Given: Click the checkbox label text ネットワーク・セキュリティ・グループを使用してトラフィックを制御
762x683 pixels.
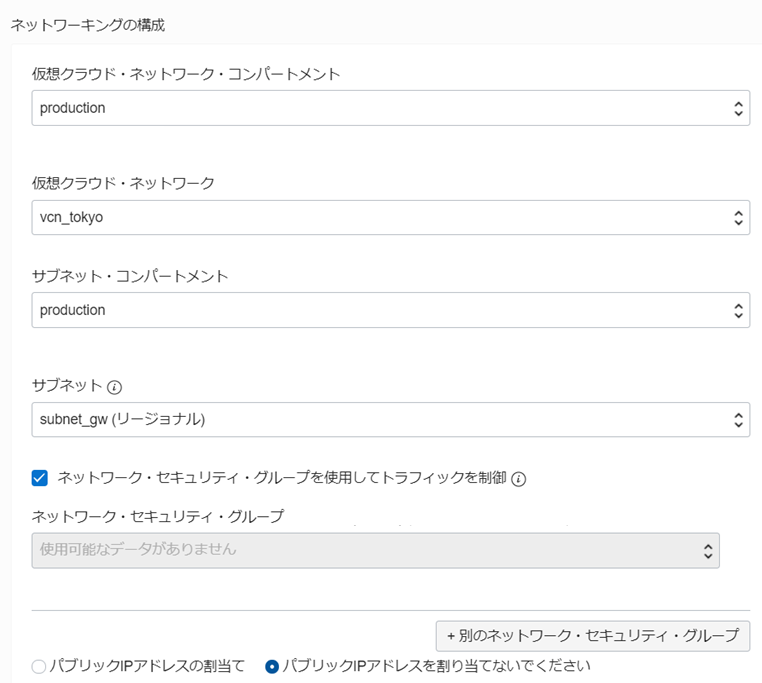Looking at the screenshot, I should 282,478.
